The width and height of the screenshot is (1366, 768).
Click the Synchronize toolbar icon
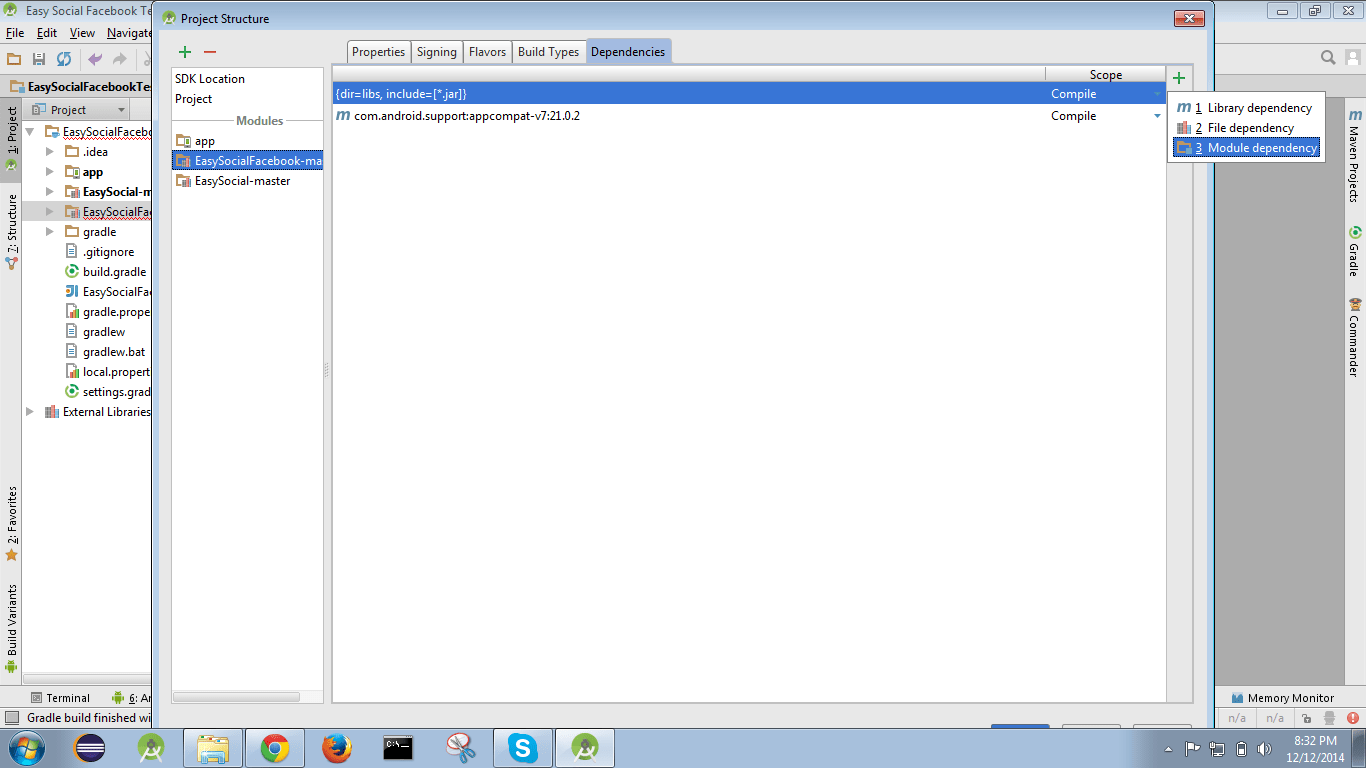click(x=64, y=59)
